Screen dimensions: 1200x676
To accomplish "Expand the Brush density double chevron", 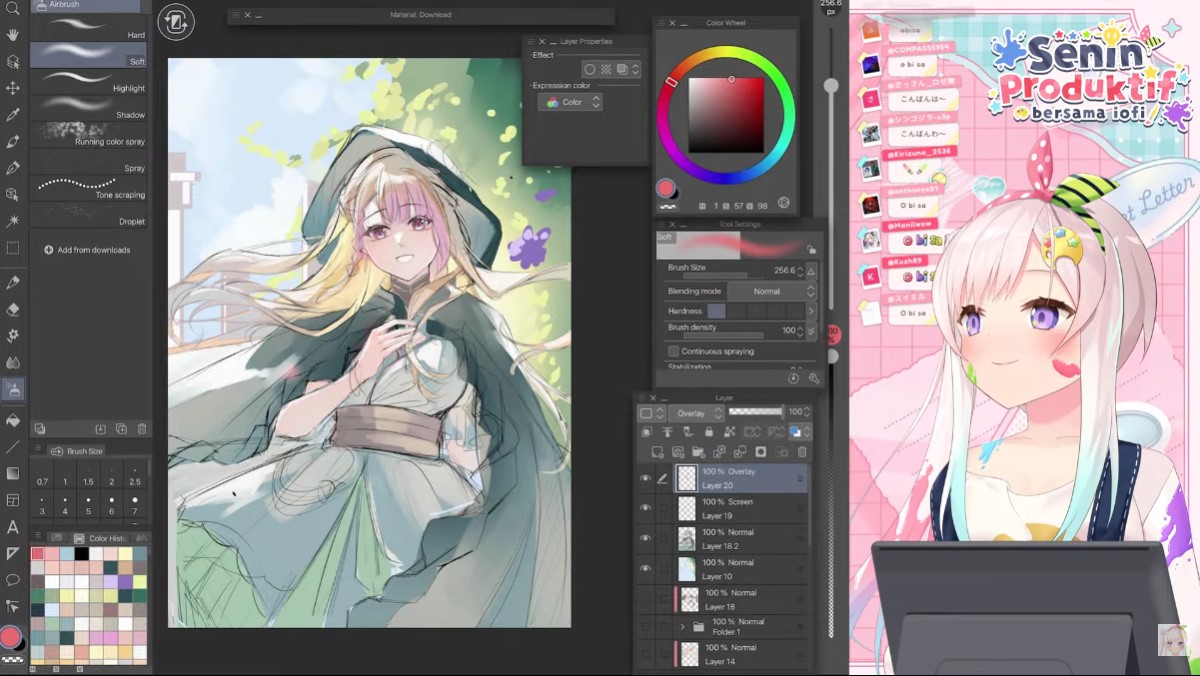I will coord(811,331).
